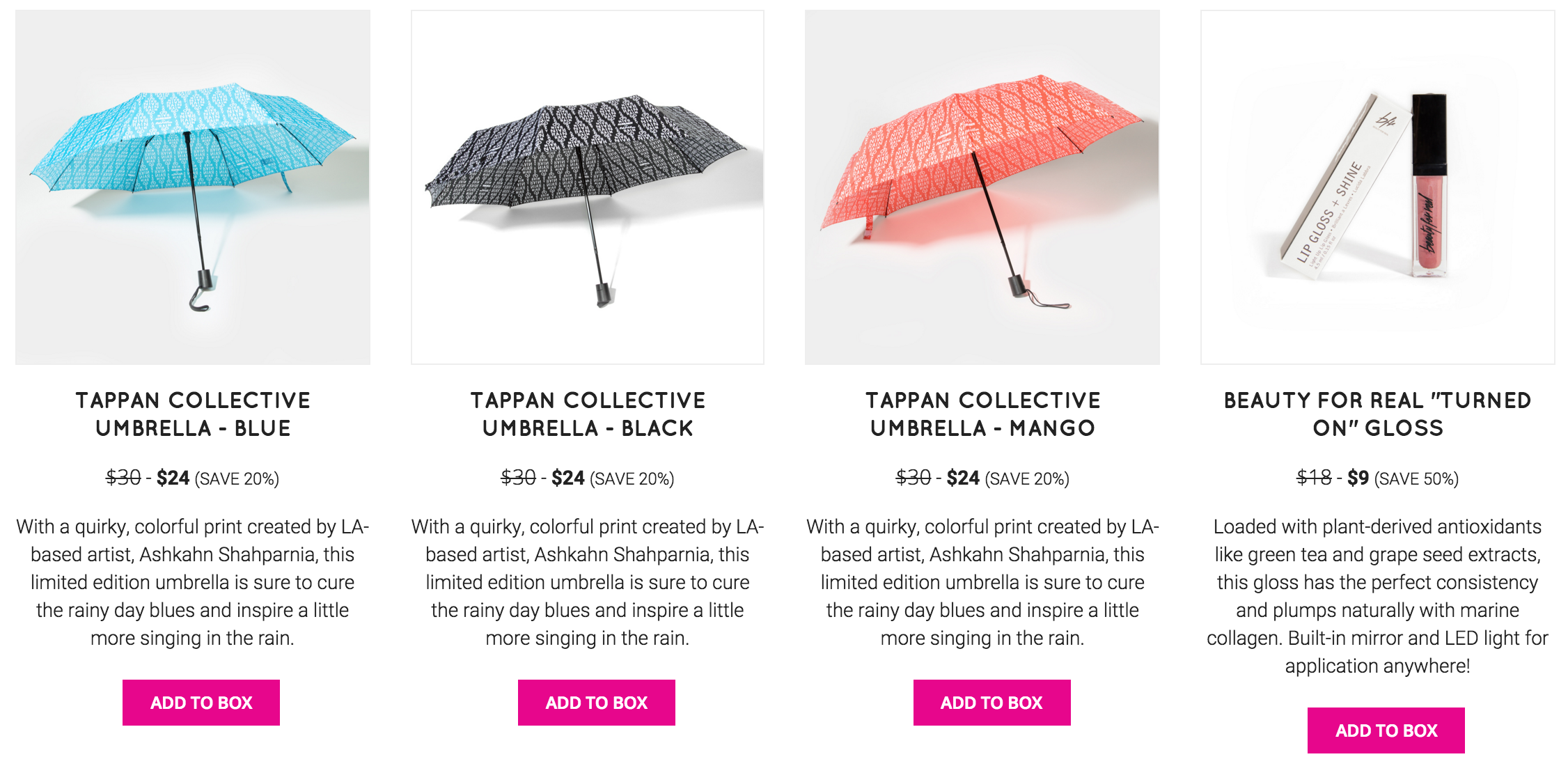Open the mango umbrella product image
This screenshot has width=1568, height=766.
pos(982,187)
